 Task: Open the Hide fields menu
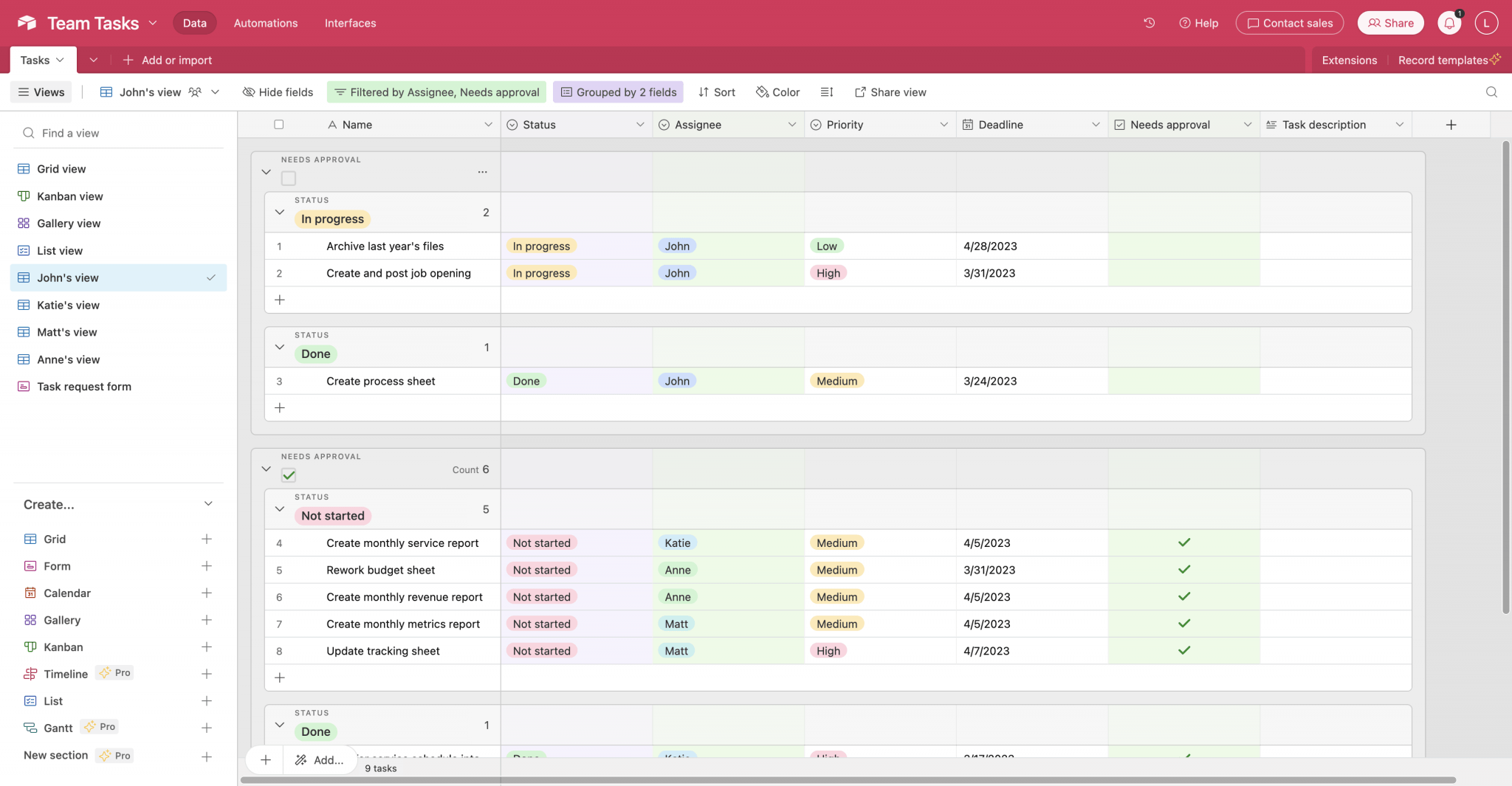click(x=278, y=92)
